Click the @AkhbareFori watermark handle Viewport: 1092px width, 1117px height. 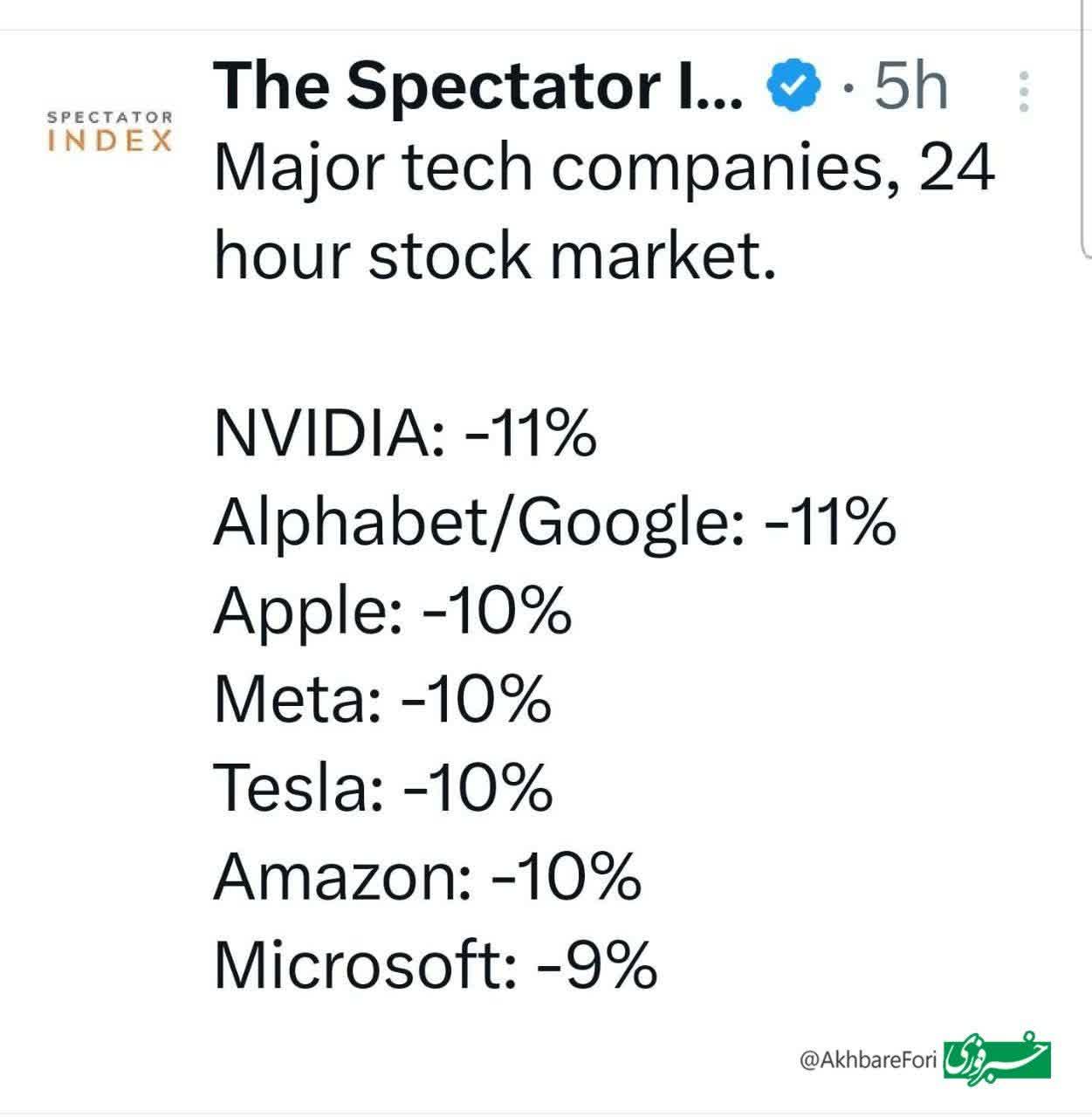click(x=868, y=1060)
